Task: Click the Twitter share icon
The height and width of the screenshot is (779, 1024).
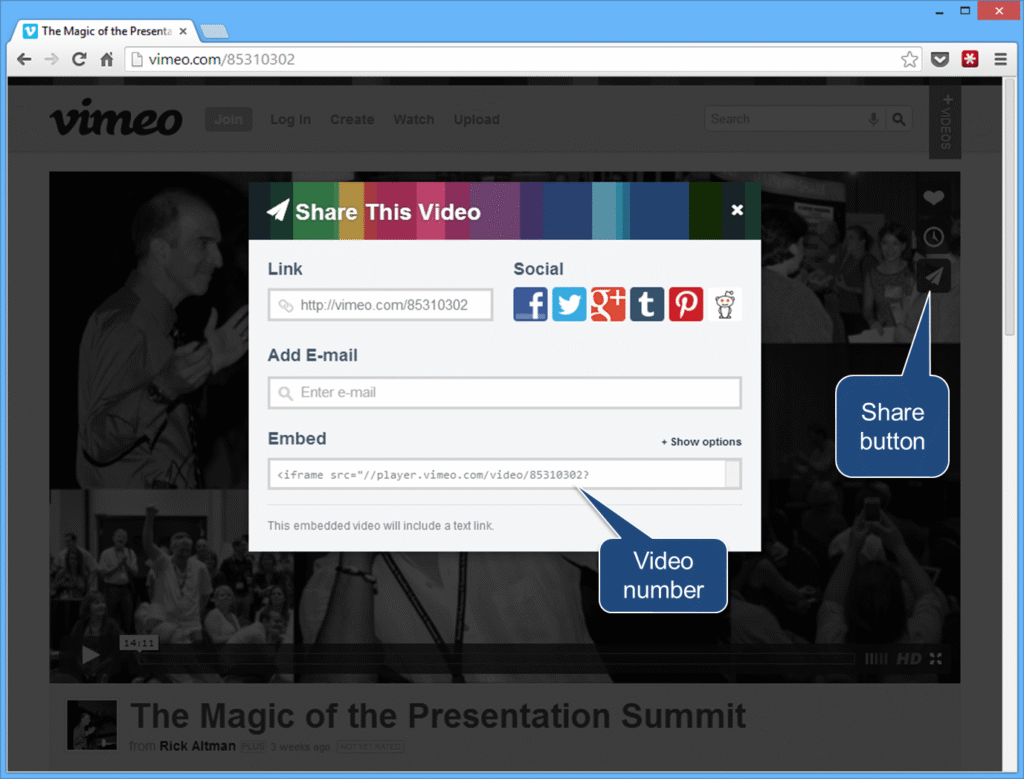Action: pyautogui.click(x=569, y=304)
